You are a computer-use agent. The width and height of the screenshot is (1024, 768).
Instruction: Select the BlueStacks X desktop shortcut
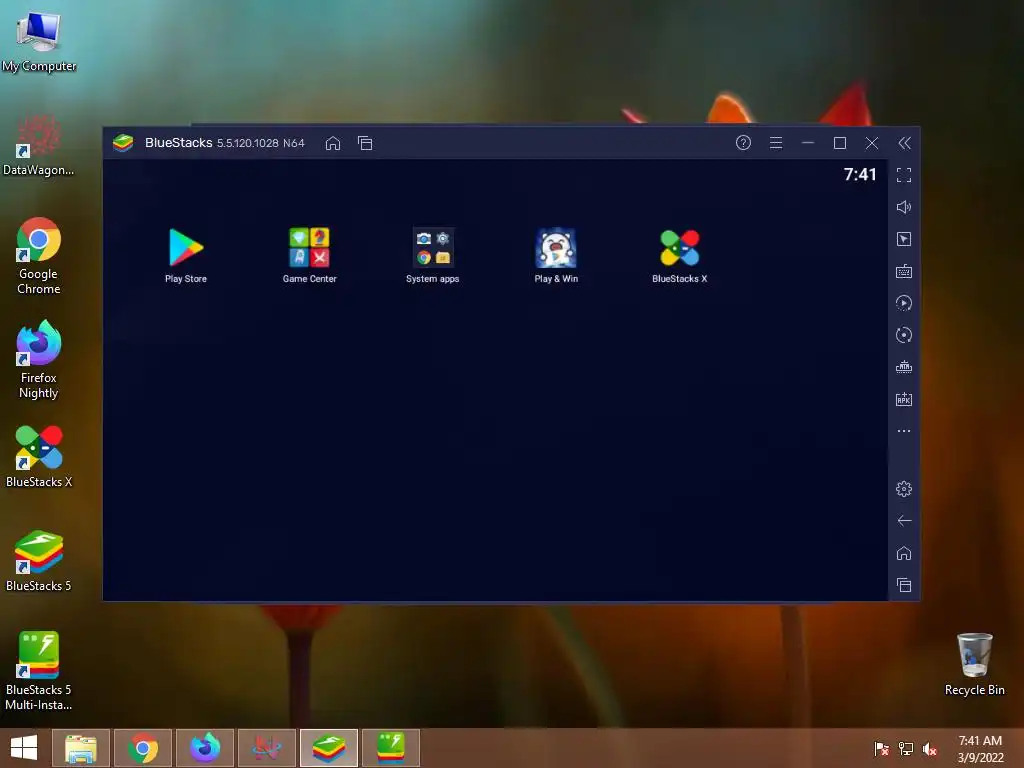[39, 456]
